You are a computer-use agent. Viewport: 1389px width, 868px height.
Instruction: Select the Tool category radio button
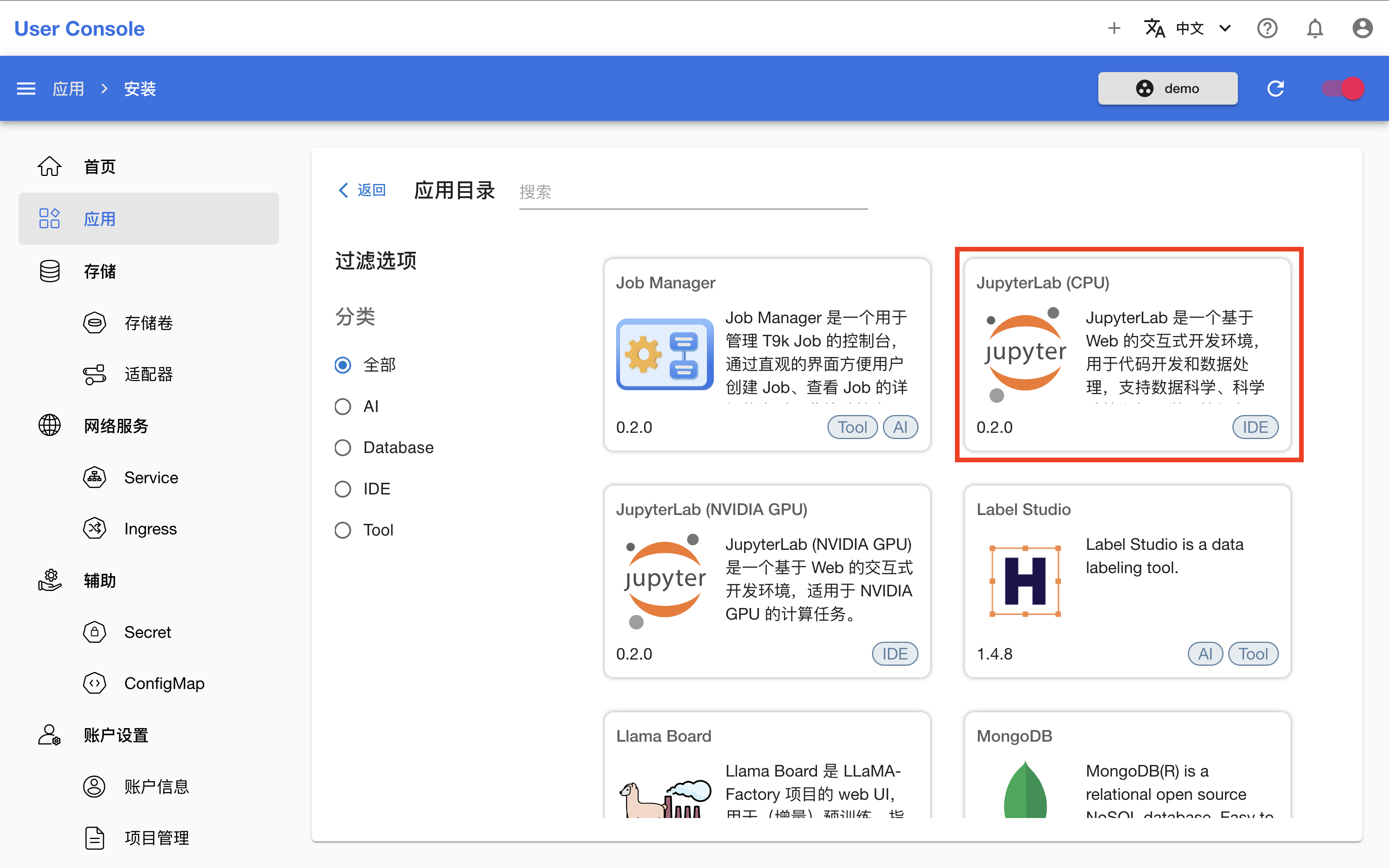[343, 530]
